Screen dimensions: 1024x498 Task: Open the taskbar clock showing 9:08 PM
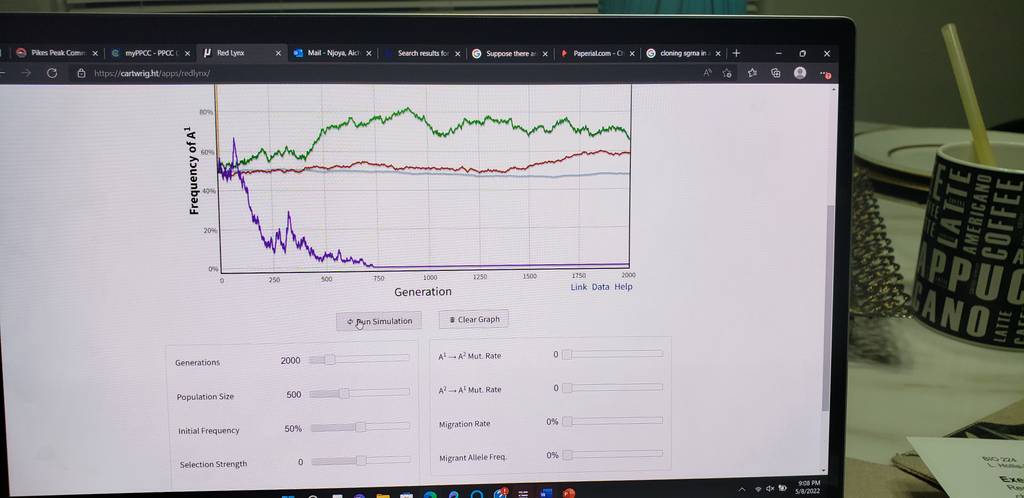pyautogui.click(x=808, y=487)
